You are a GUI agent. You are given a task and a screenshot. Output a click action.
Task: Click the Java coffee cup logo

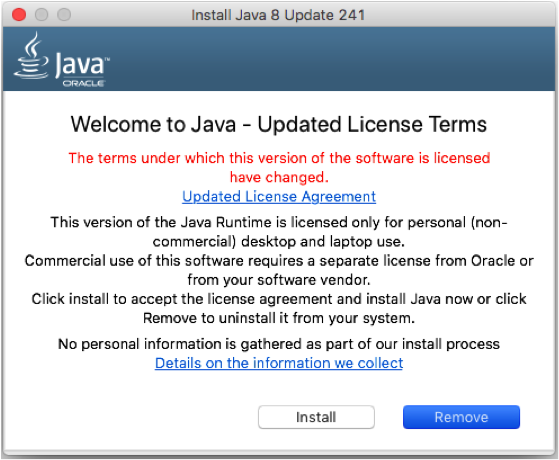click(x=31, y=56)
